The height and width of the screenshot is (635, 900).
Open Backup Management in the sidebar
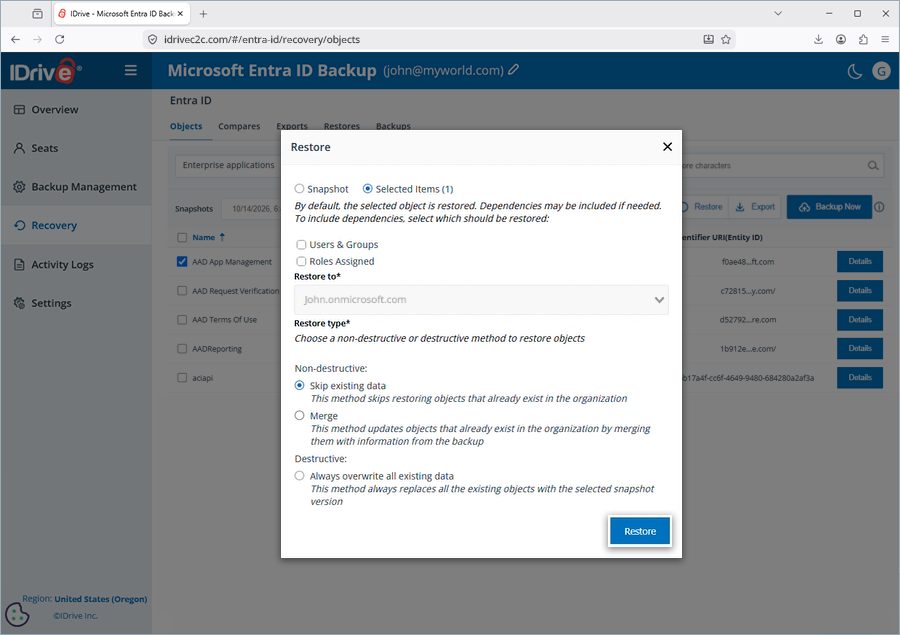click(84, 187)
